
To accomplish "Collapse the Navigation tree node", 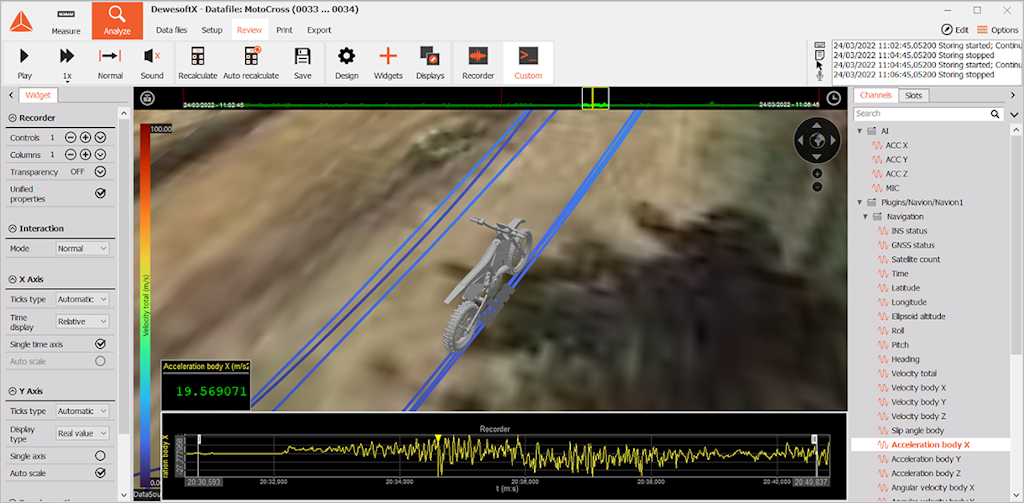I will (866, 216).
